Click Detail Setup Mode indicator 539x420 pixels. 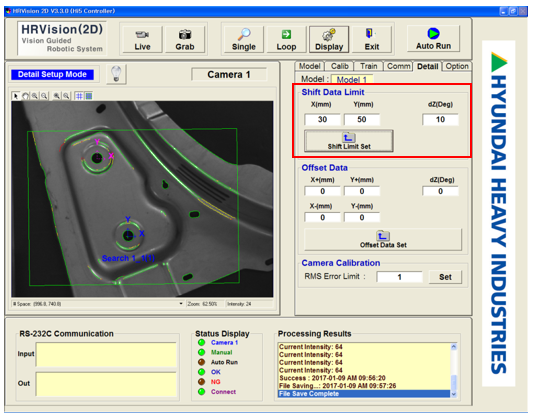[x=52, y=74]
